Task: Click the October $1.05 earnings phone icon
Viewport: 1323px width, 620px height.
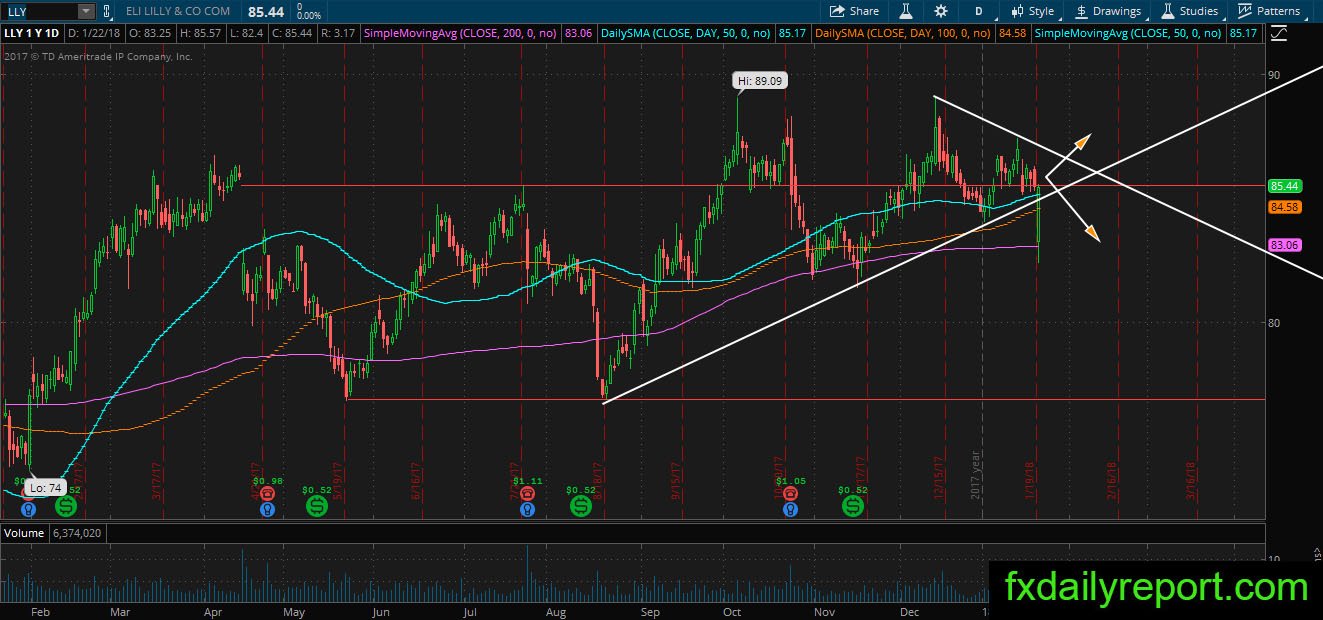Action: click(791, 494)
